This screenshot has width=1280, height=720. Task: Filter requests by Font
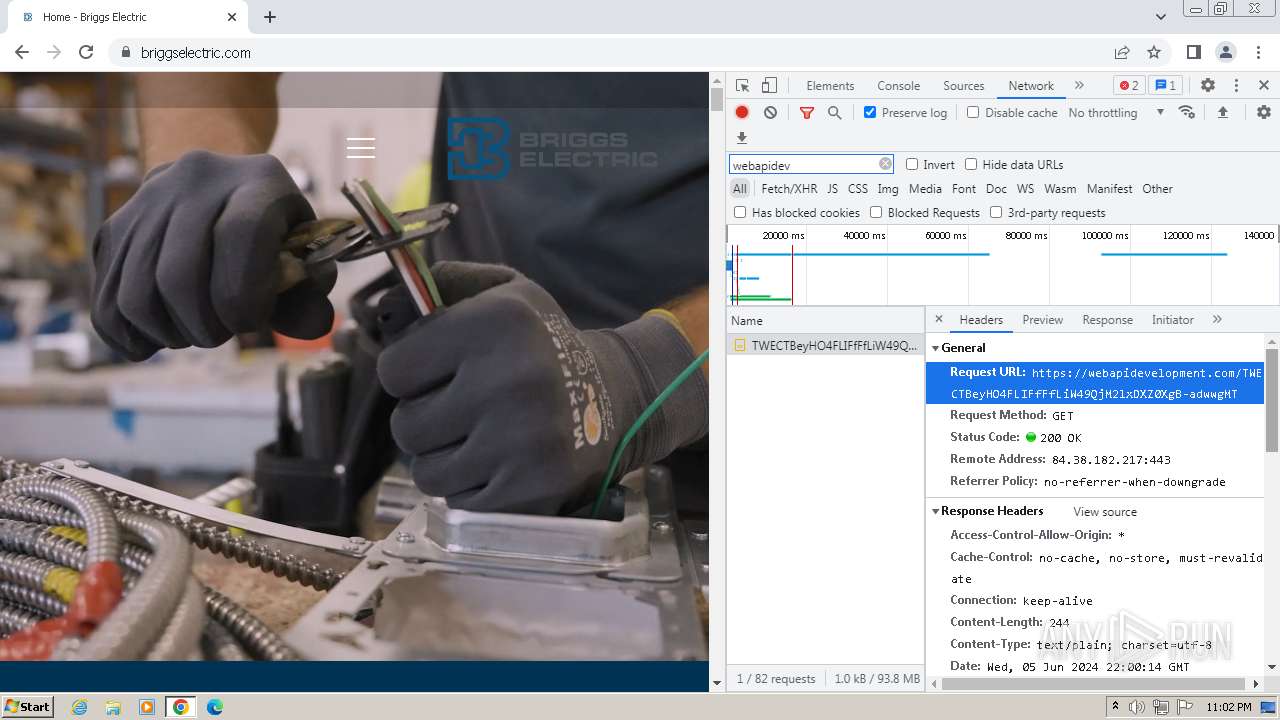964,188
